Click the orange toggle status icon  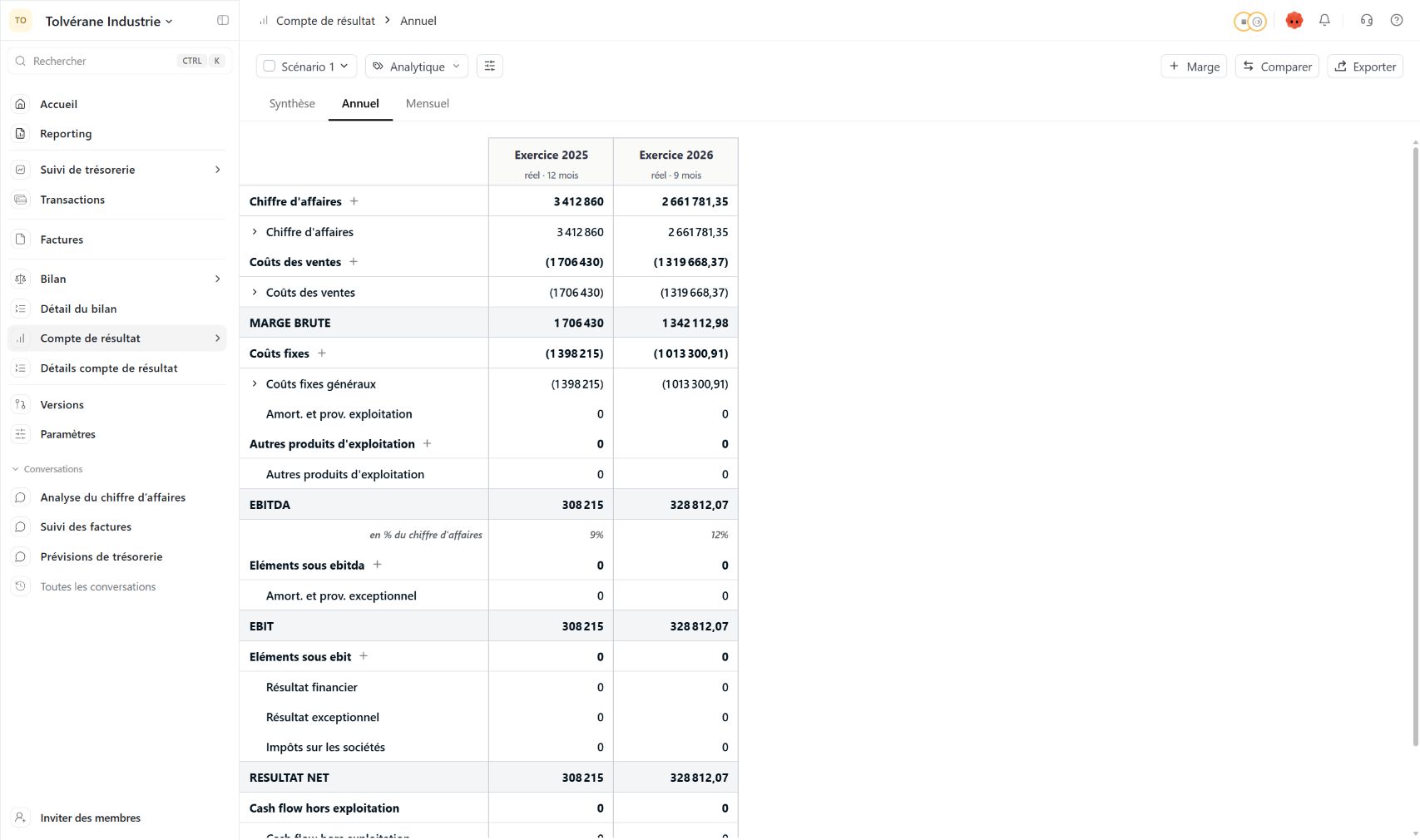pos(1249,22)
